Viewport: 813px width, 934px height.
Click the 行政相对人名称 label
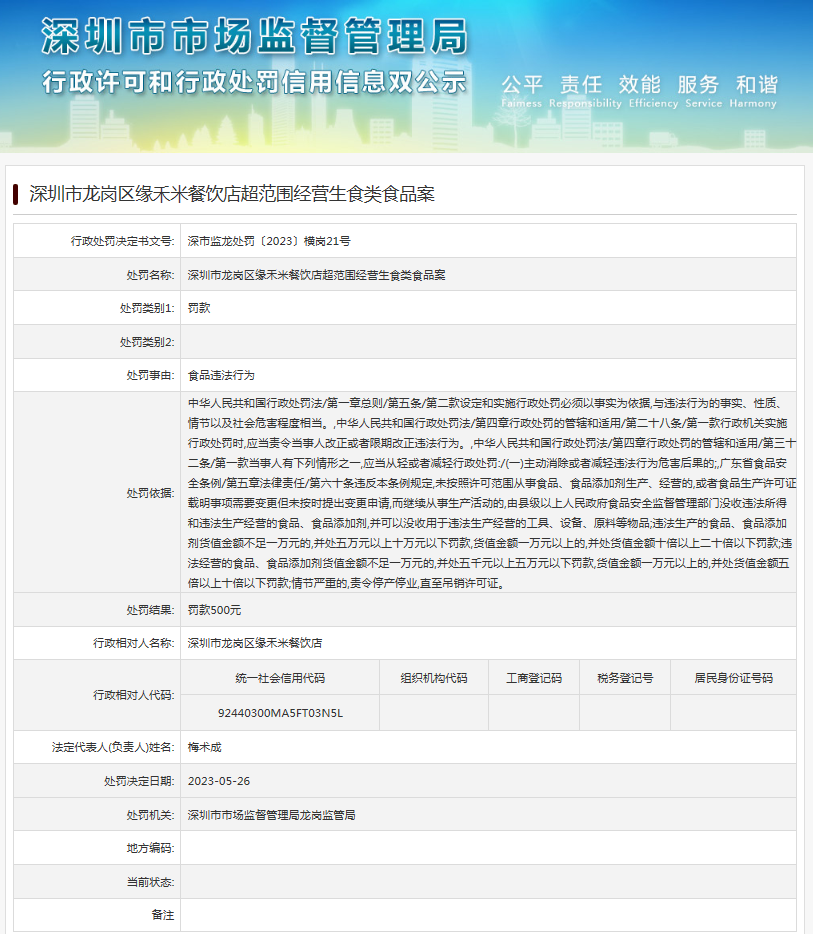pos(133,643)
